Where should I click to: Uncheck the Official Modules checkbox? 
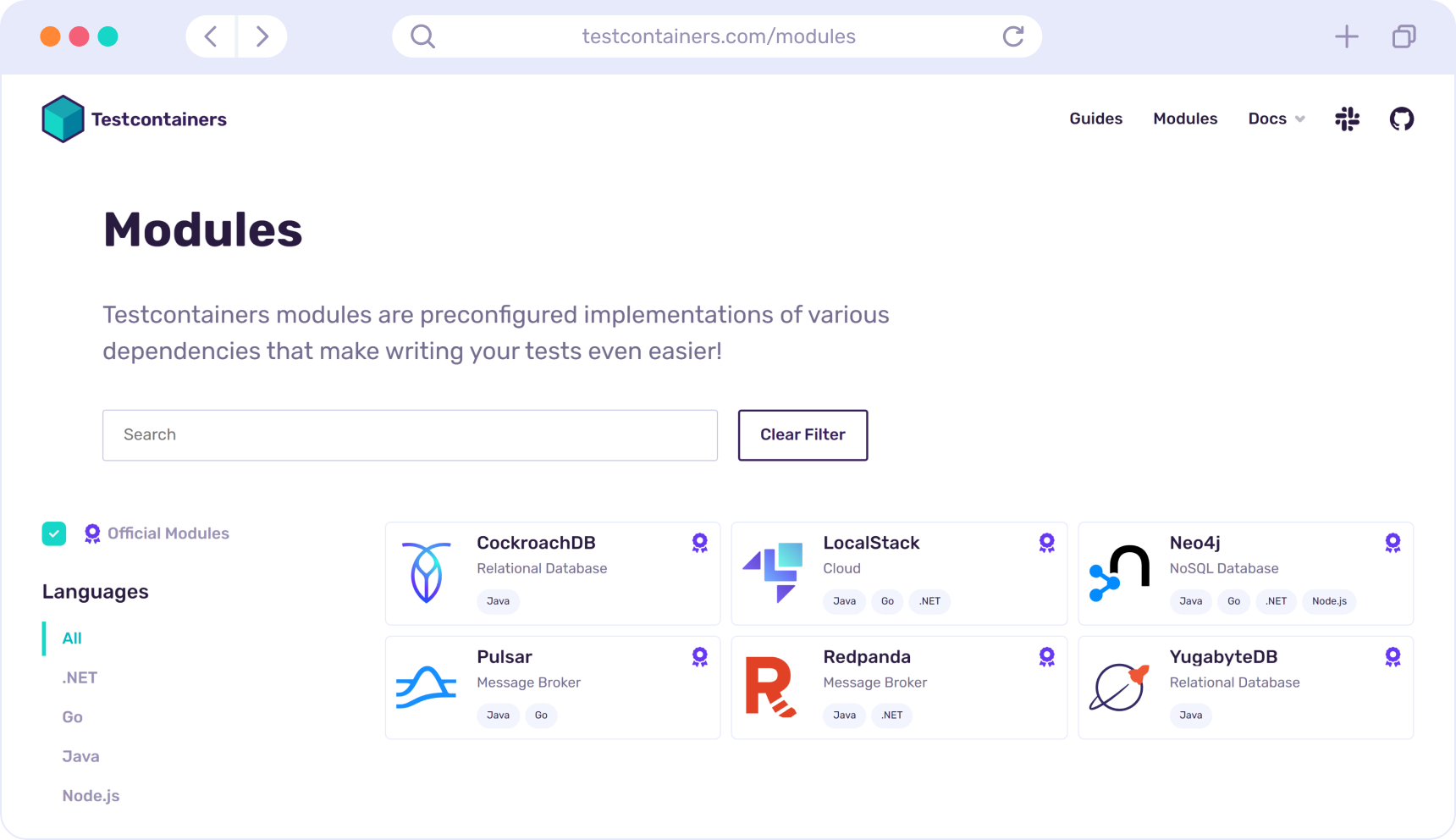(x=54, y=533)
